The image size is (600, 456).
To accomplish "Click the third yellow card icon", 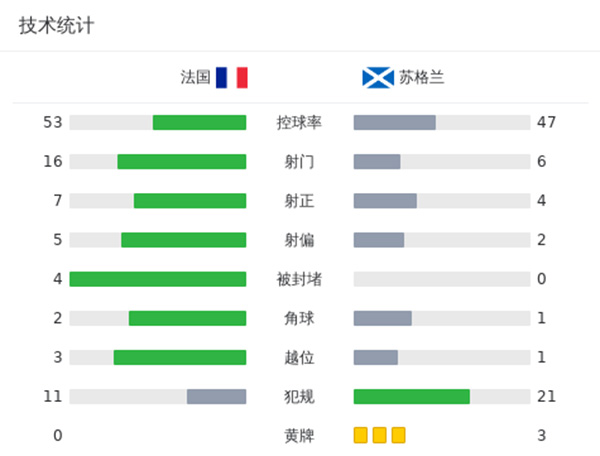I will point(398,435).
